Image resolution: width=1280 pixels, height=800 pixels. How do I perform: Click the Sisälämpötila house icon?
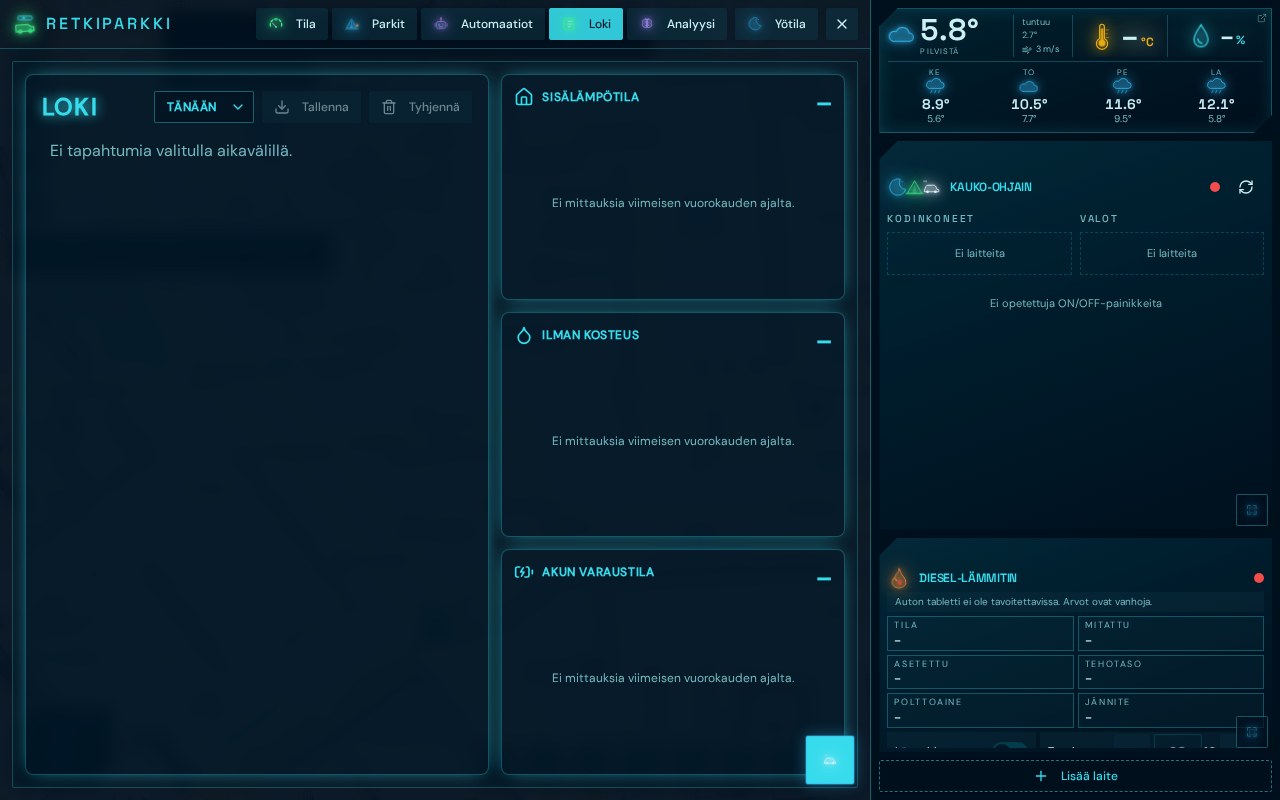[x=524, y=97]
